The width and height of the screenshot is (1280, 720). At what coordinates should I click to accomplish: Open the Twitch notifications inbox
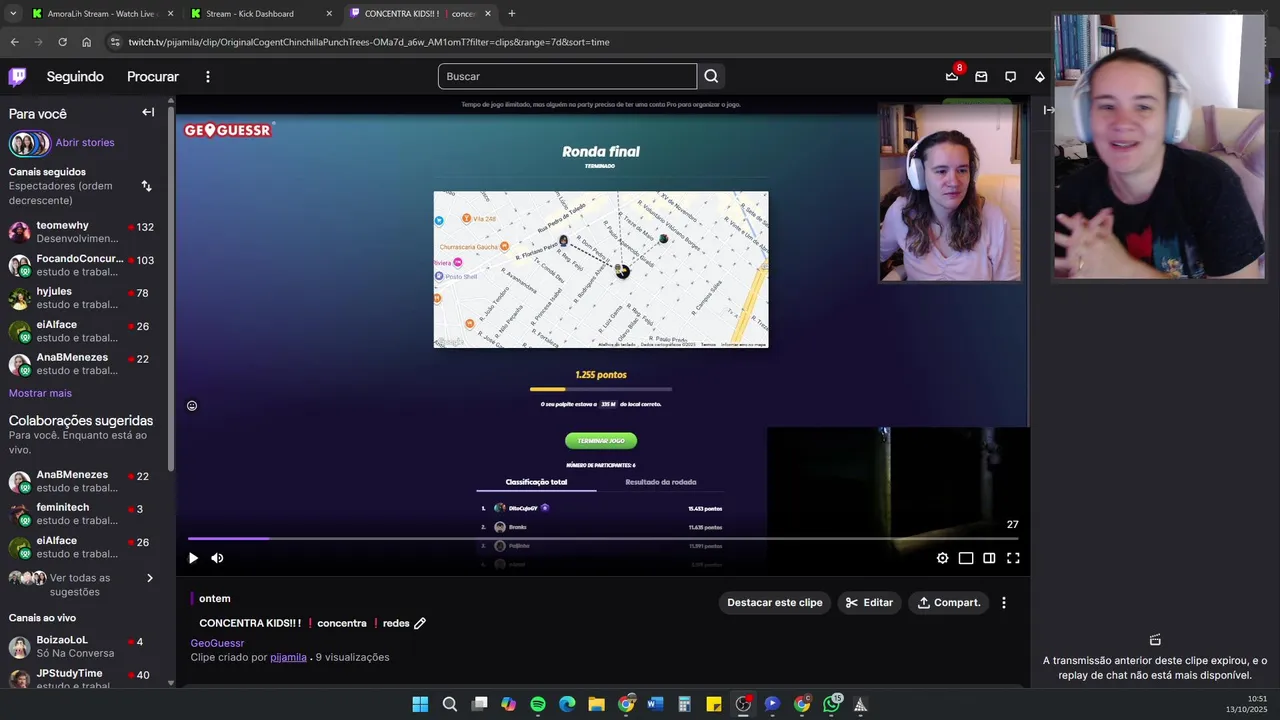(x=981, y=77)
